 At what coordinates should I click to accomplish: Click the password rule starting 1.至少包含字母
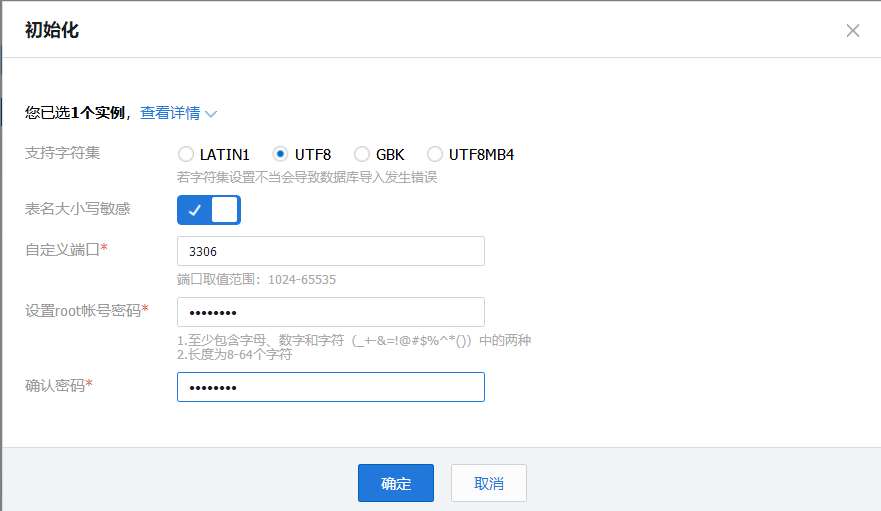pos(354,341)
